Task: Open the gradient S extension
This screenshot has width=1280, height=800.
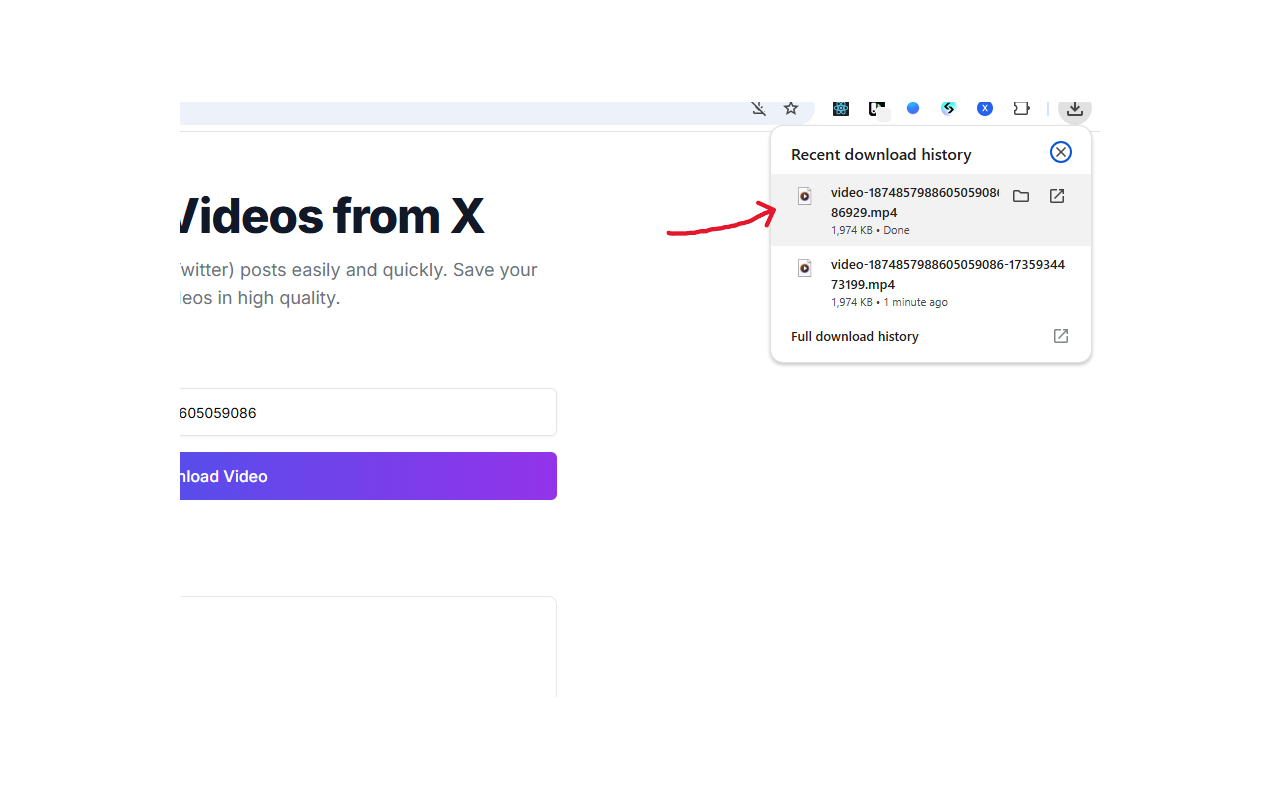Action: tap(948, 108)
